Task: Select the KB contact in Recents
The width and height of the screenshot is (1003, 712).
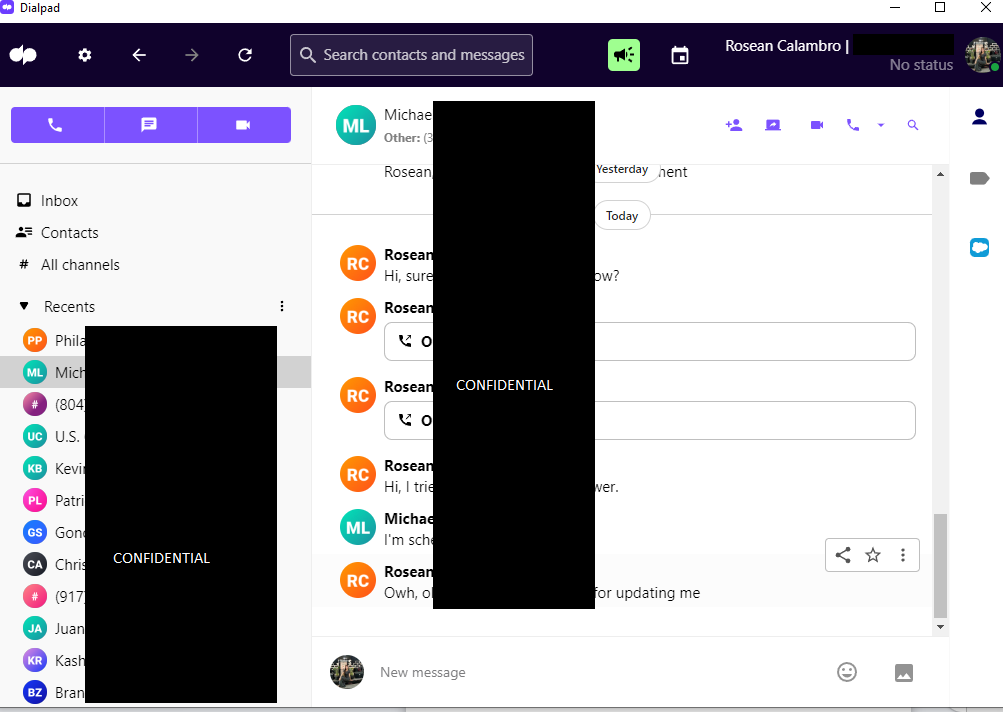Action: (x=155, y=468)
